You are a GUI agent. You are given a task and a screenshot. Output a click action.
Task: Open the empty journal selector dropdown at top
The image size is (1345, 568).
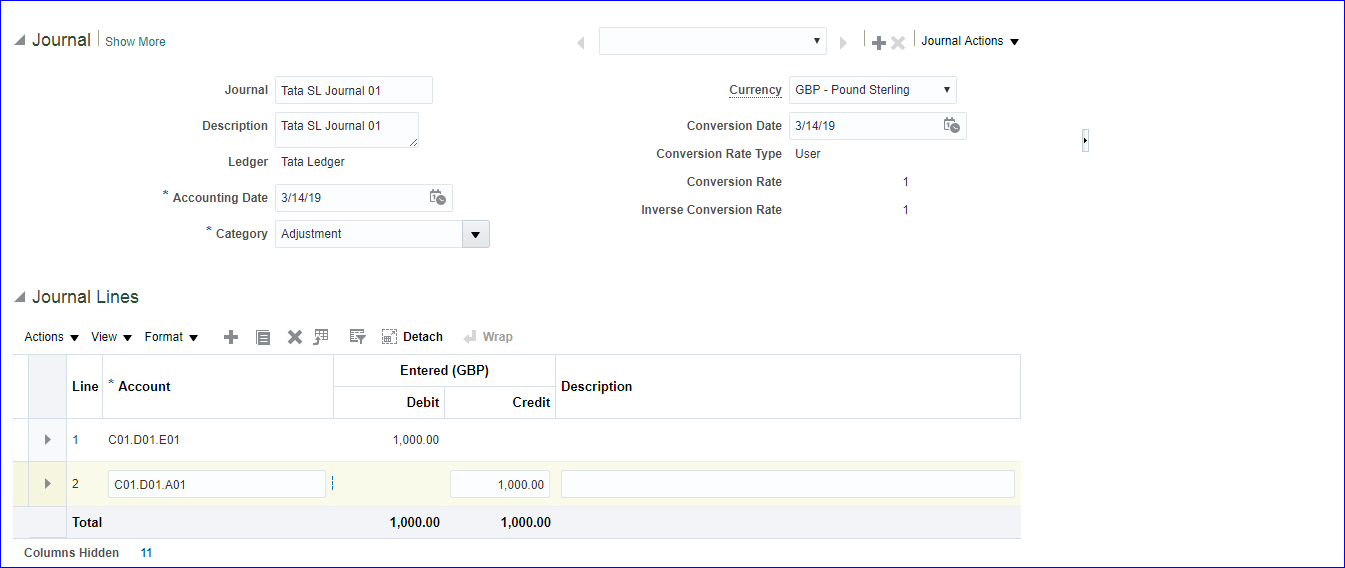click(x=712, y=41)
